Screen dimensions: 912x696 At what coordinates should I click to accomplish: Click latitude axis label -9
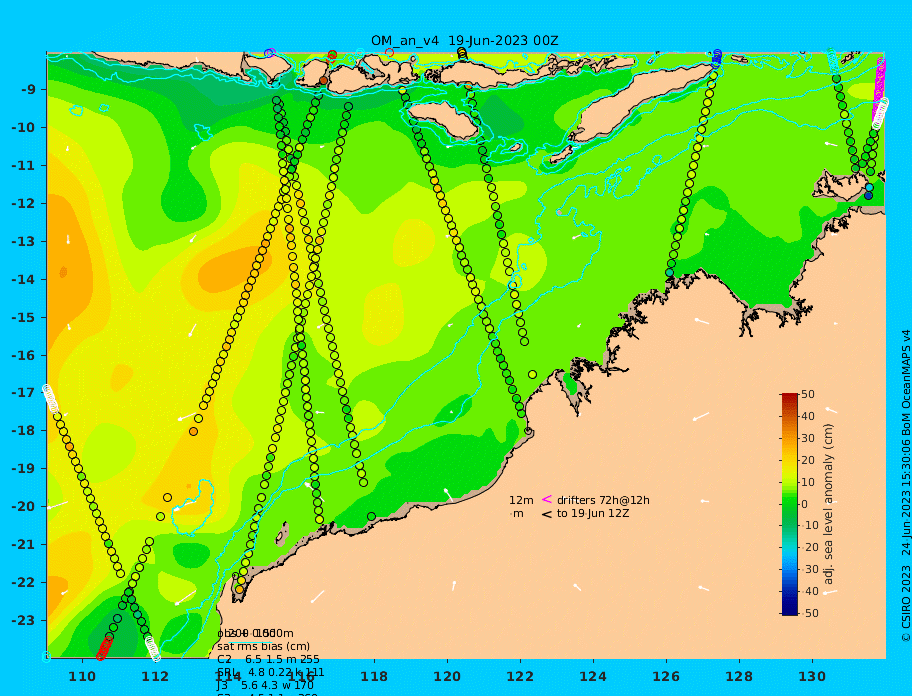tap(29, 90)
